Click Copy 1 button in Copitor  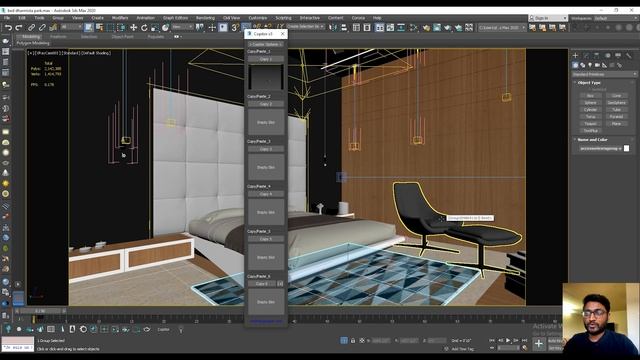click(266, 59)
